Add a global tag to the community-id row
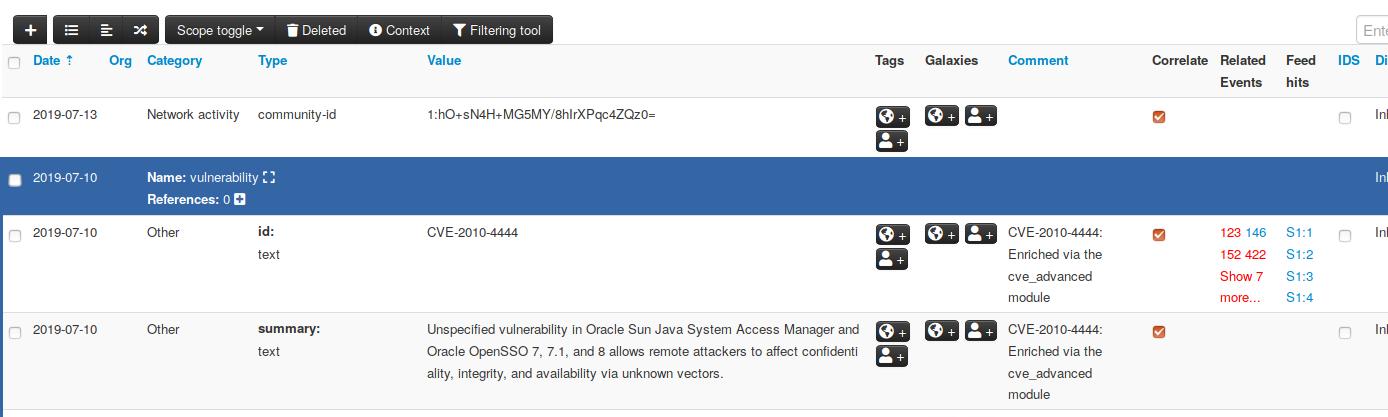 pyautogui.click(x=892, y=117)
